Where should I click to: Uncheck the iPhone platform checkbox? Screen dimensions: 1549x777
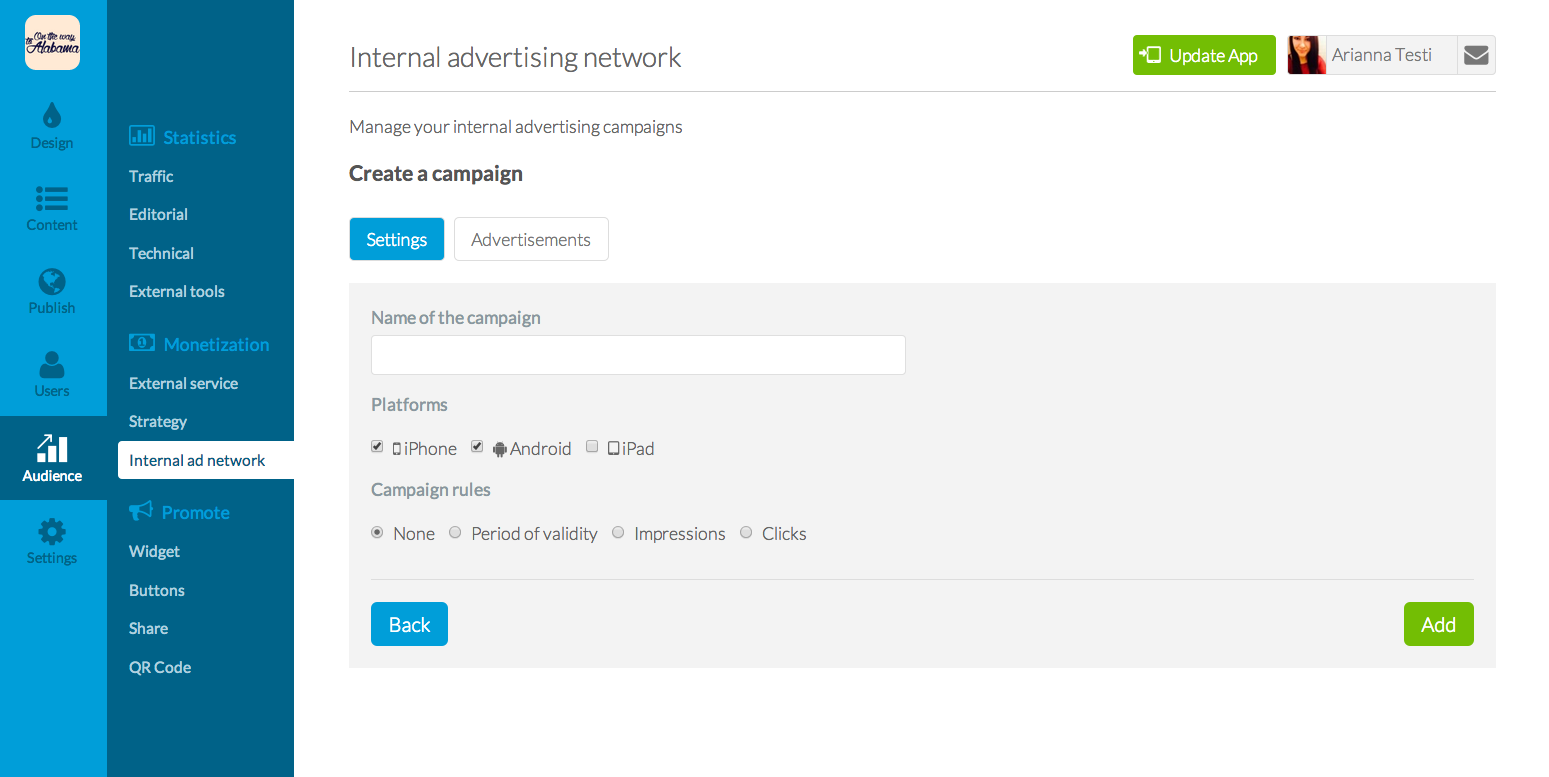tap(377, 447)
